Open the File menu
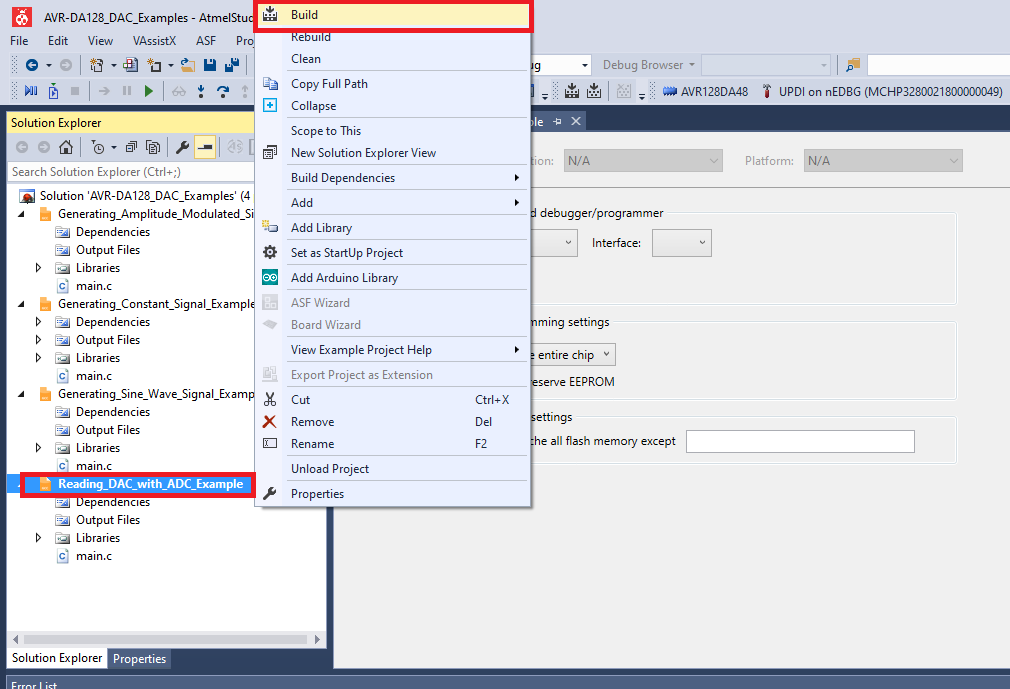Image resolution: width=1010 pixels, height=689 pixels. pos(19,41)
